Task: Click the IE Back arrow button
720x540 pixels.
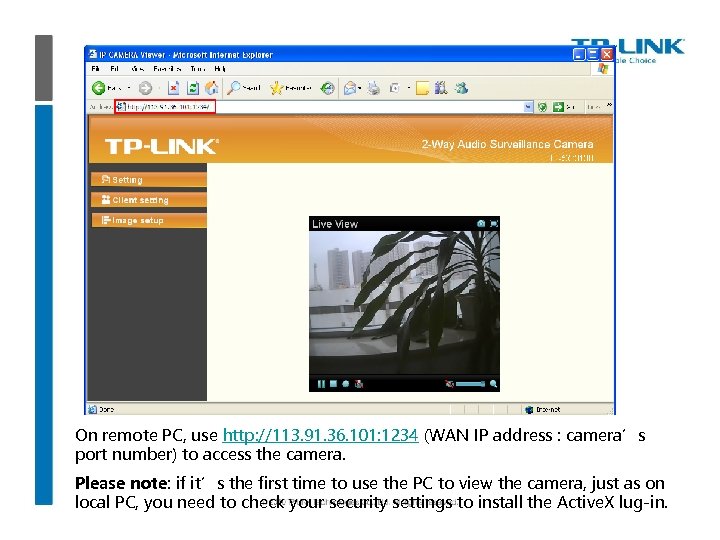Action: pos(98,88)
